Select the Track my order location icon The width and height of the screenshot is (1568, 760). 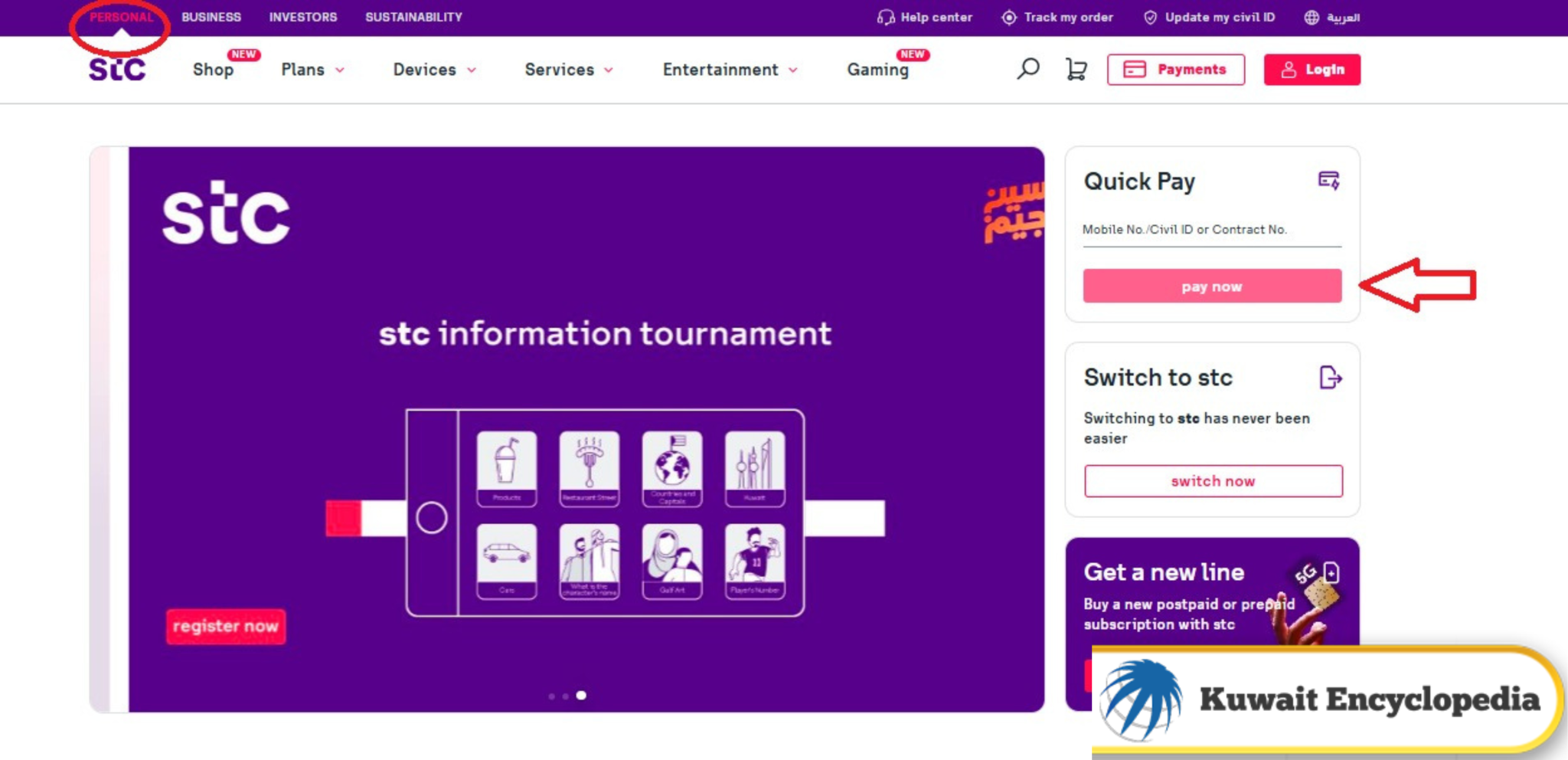pos(1009,17)
